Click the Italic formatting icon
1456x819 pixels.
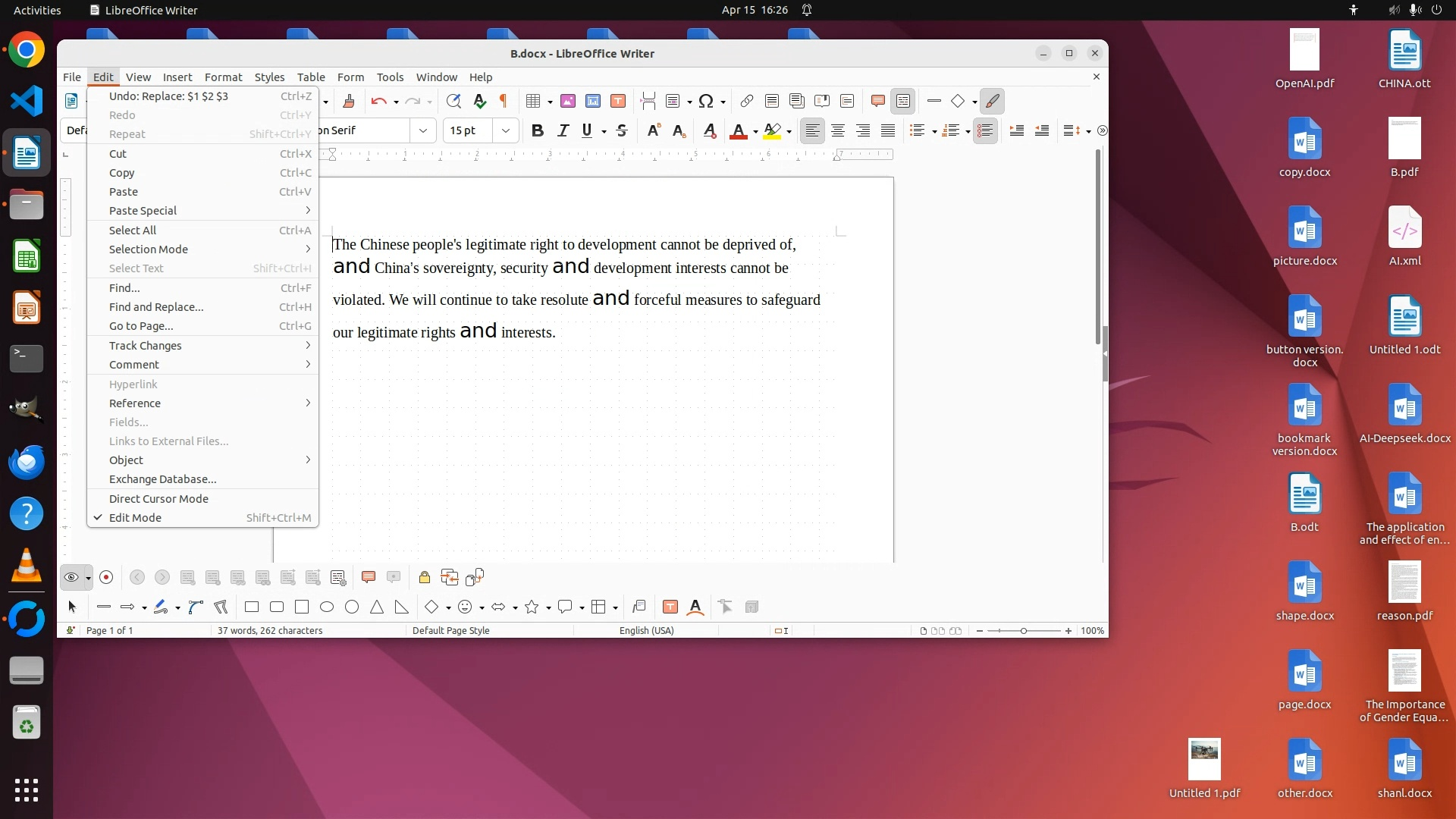[563, 130]
